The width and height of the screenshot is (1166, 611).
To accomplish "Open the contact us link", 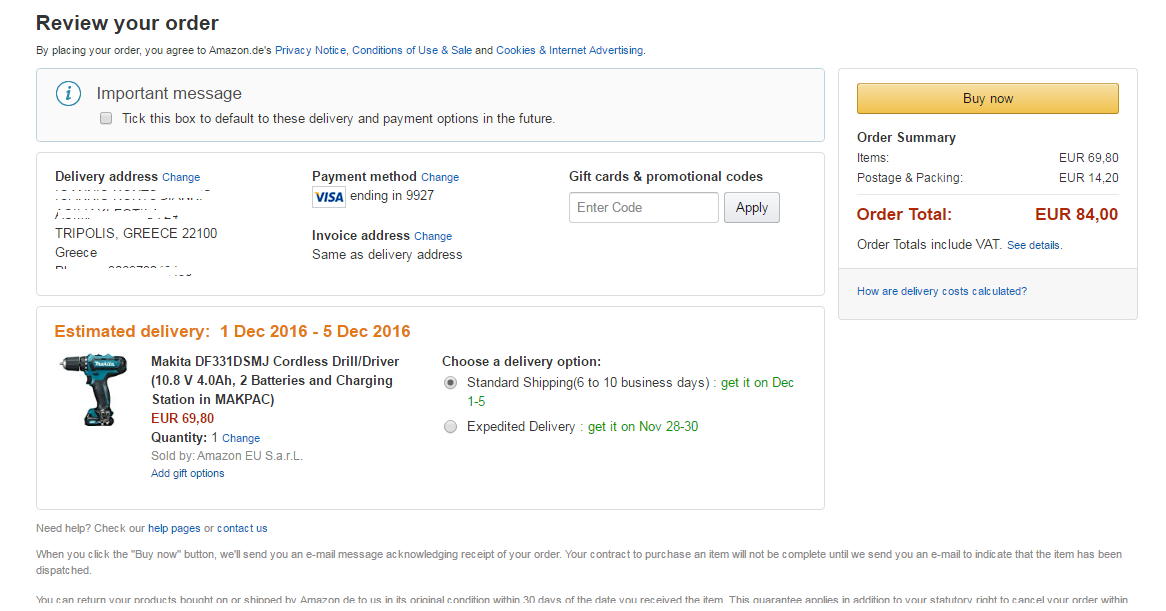I will (242, 528).
